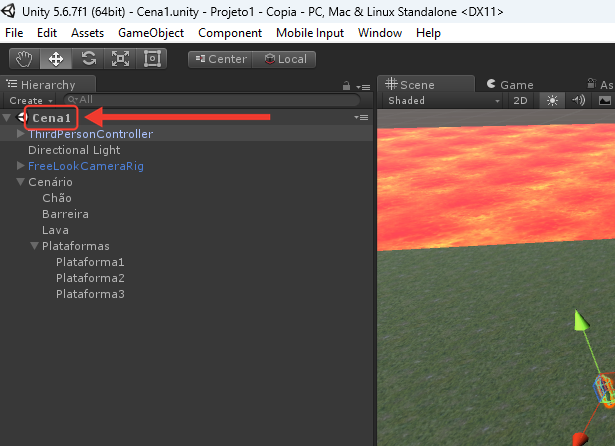Click the green Y-axis gizmo arrow
Image resolution: width=615 pixels, height=446 pixels.
coord(581,320)
